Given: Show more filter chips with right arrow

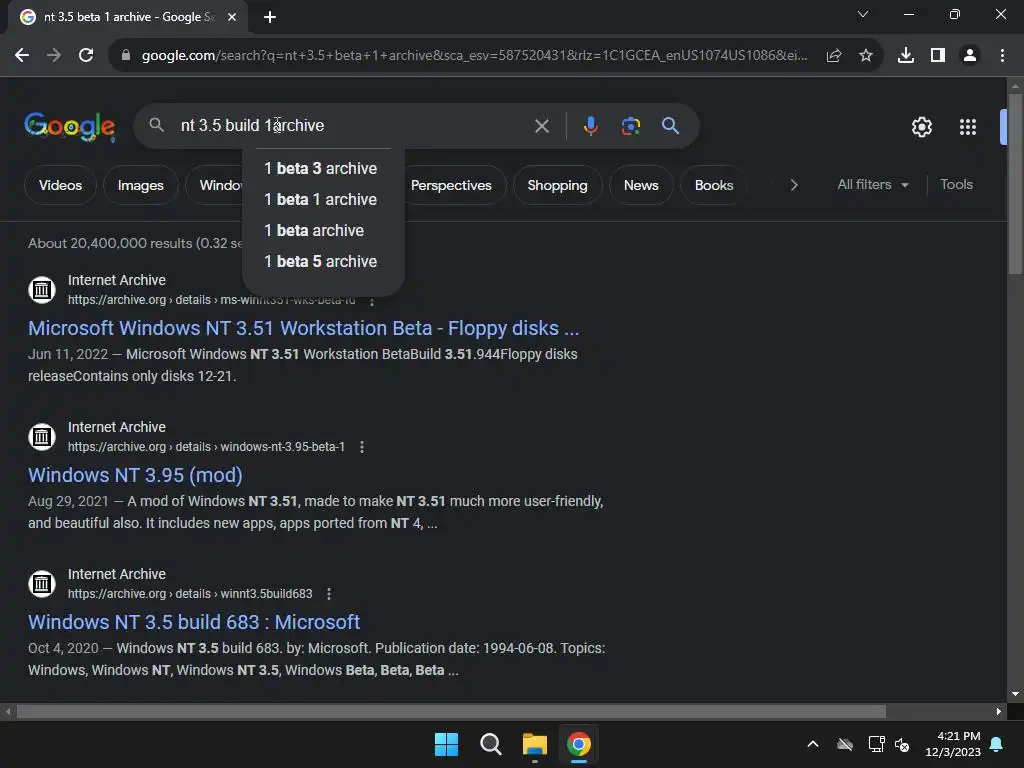Looking at the screenshot, I should [793, 185].
